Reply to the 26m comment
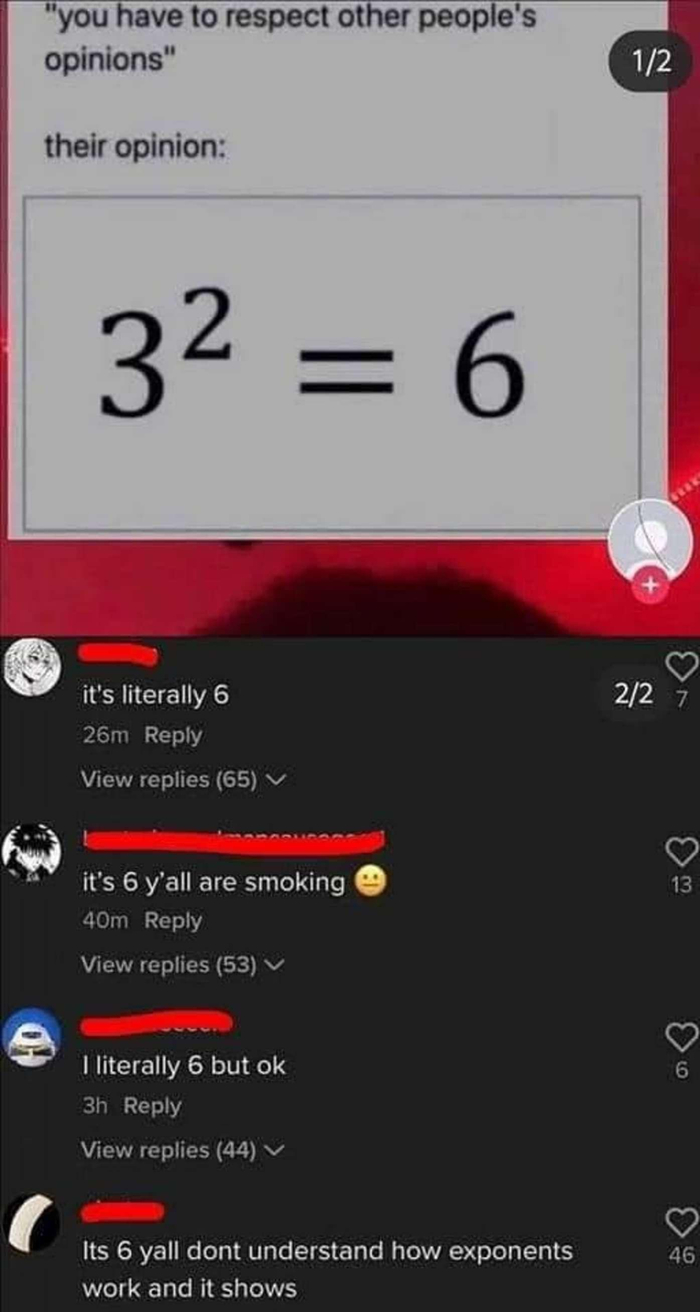The height and width of the screenshot is (1312, 700). [173, 735]
